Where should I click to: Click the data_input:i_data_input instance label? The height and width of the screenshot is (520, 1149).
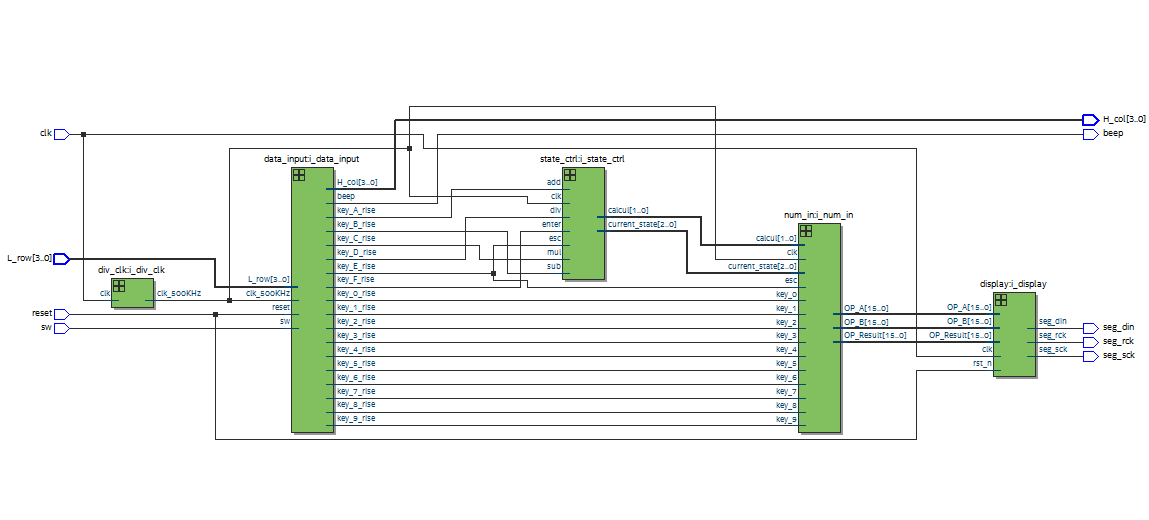coord(311,158)
